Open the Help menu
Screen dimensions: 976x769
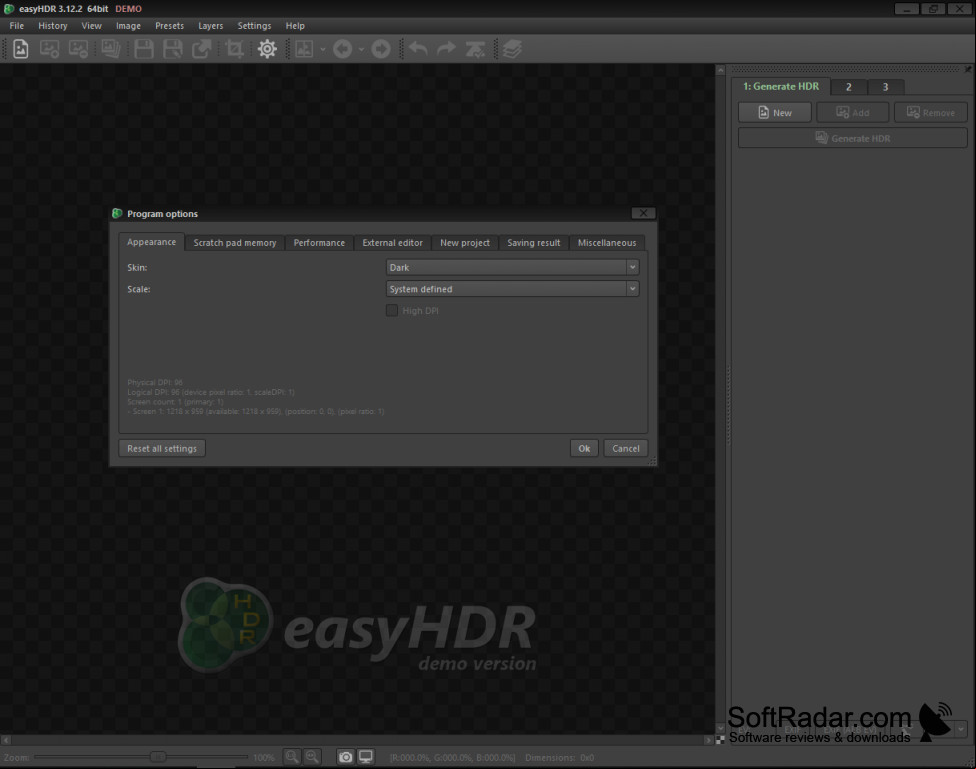tap(295, 26)
